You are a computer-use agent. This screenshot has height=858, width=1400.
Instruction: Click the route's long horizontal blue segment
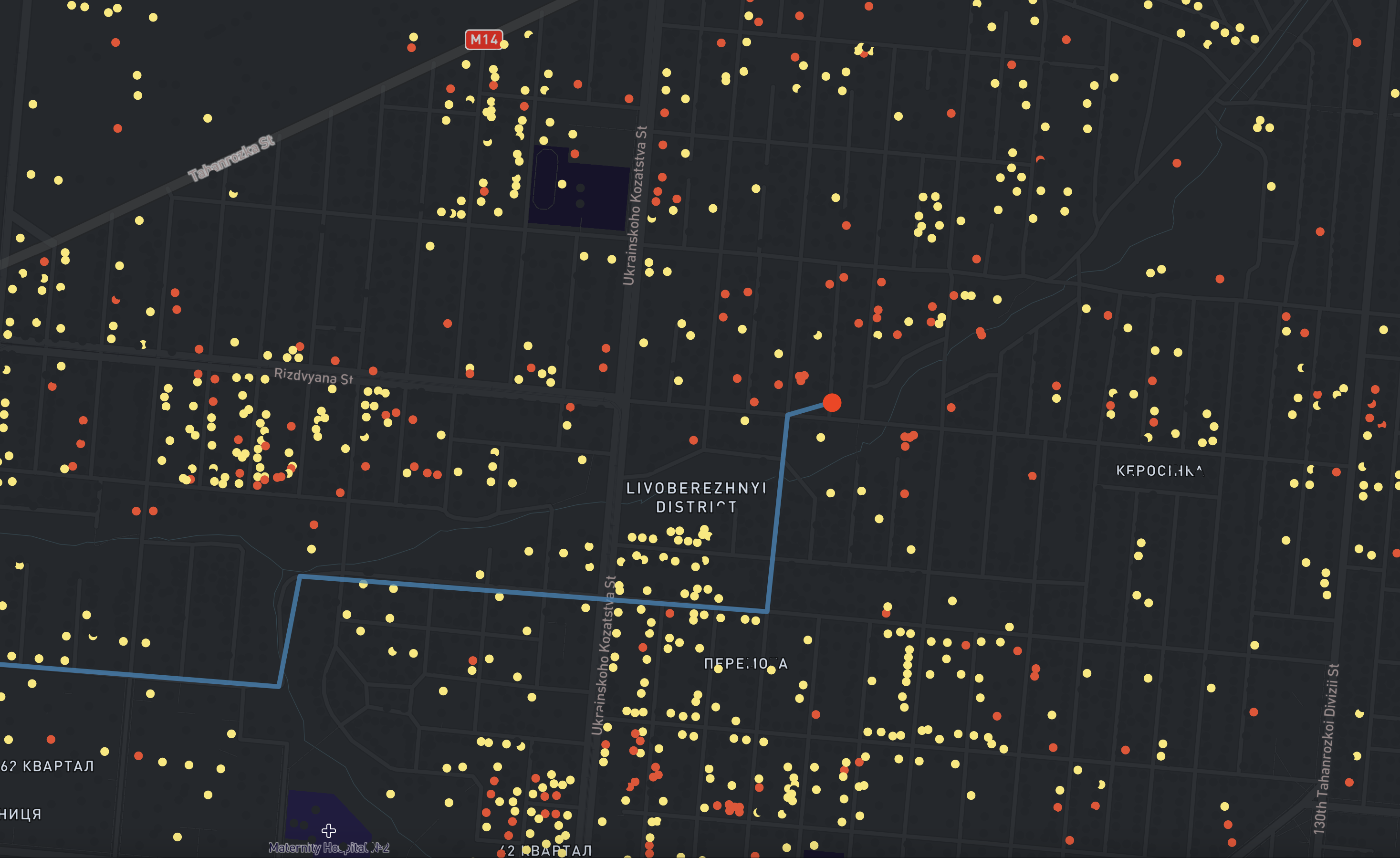[534, 593]
